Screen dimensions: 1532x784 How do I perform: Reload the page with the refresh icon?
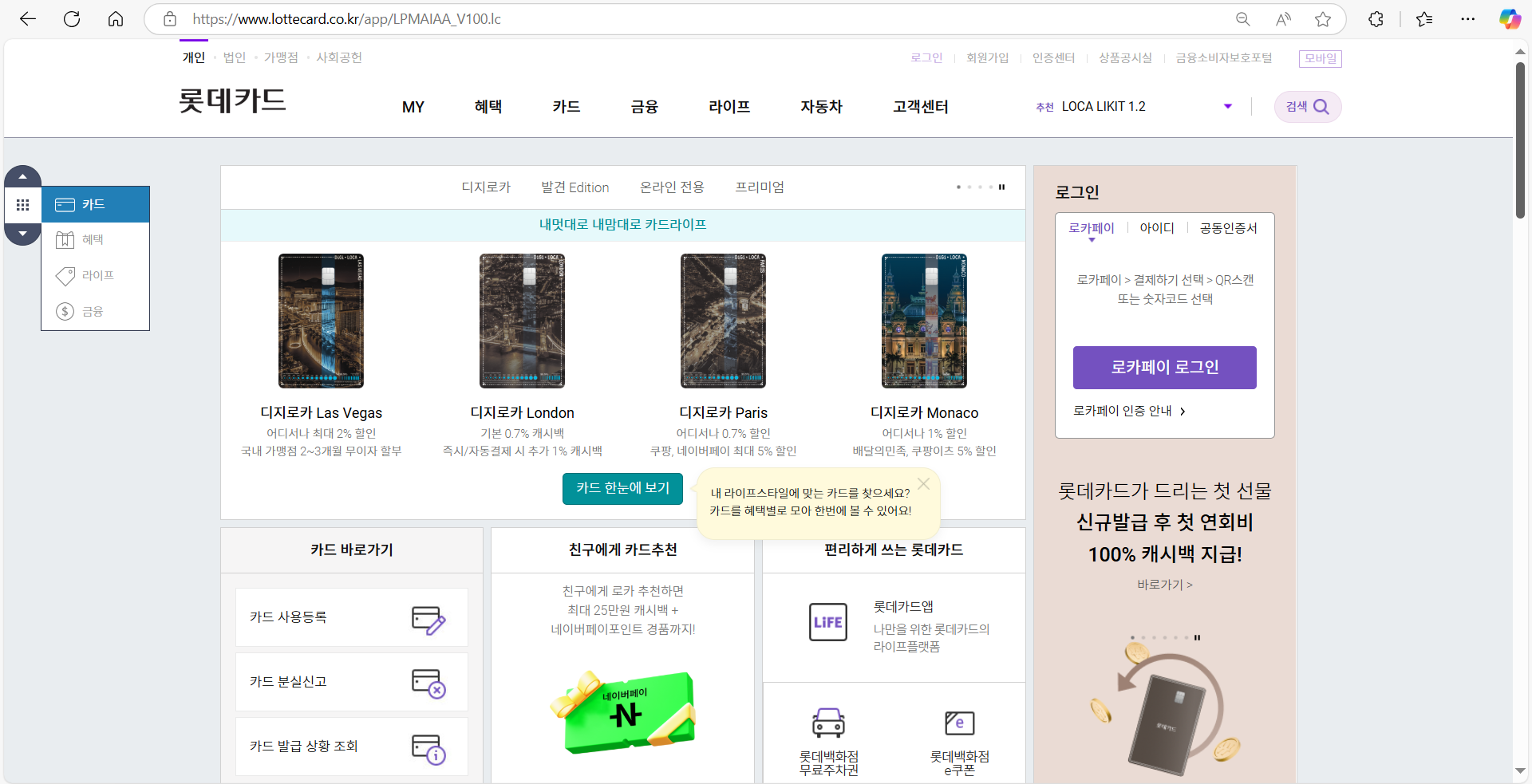[72, 19]
